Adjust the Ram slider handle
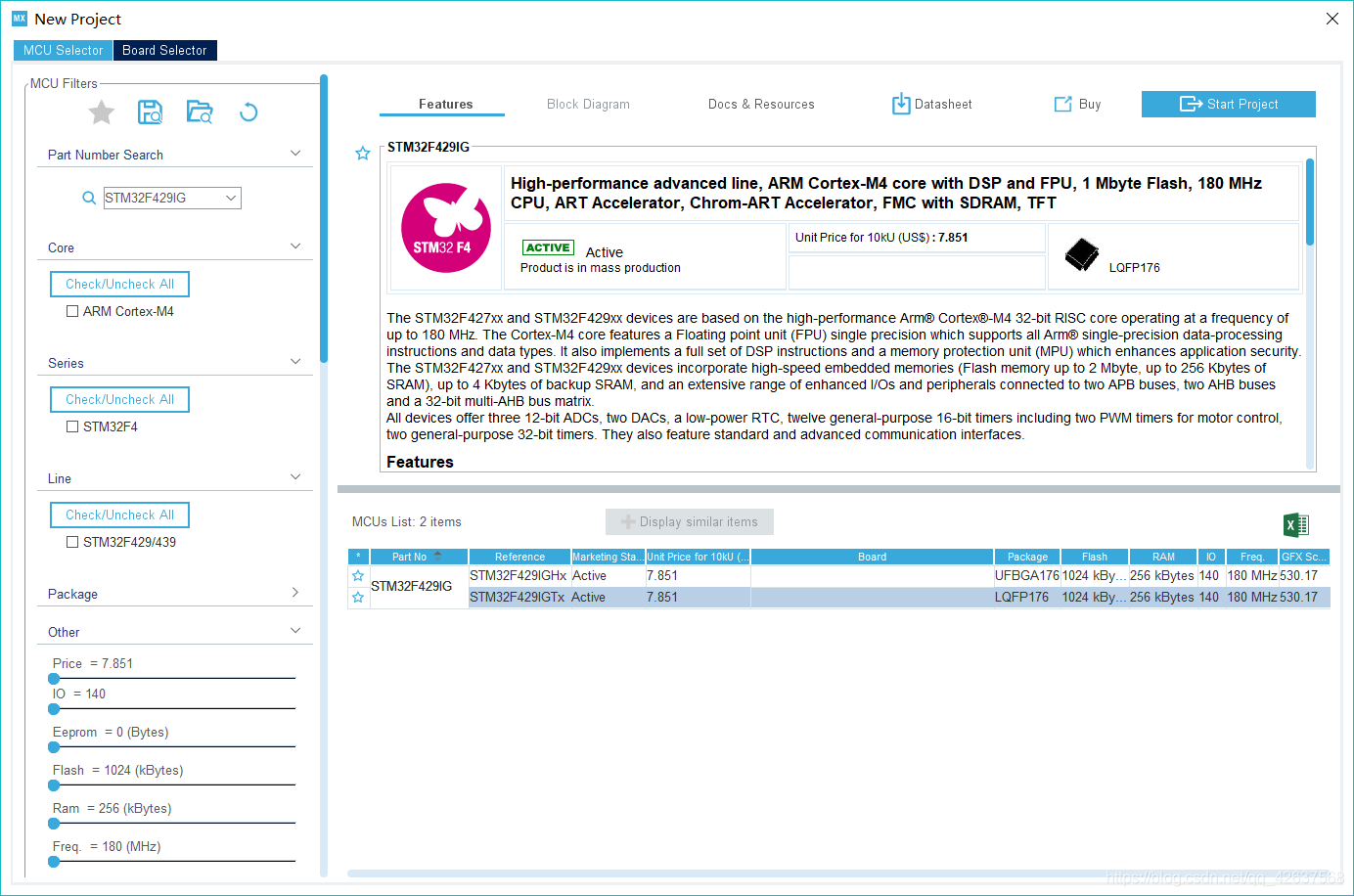The image size is (1354, 896). [54, 824]
